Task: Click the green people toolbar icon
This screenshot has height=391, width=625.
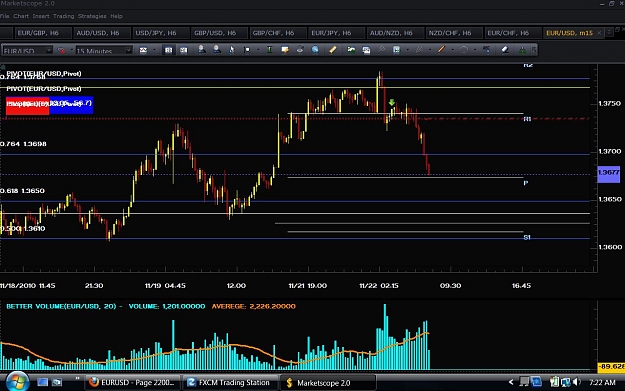Action: click(x=522, y=50)
